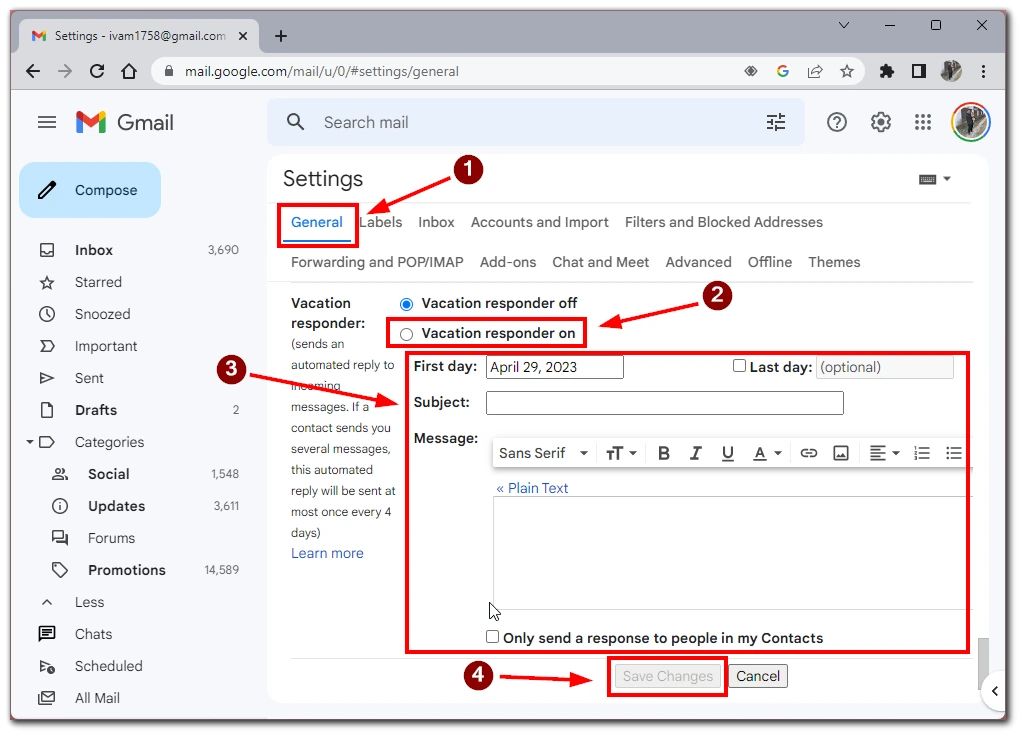Open Filters and Blocked Addresses tab

724,222
